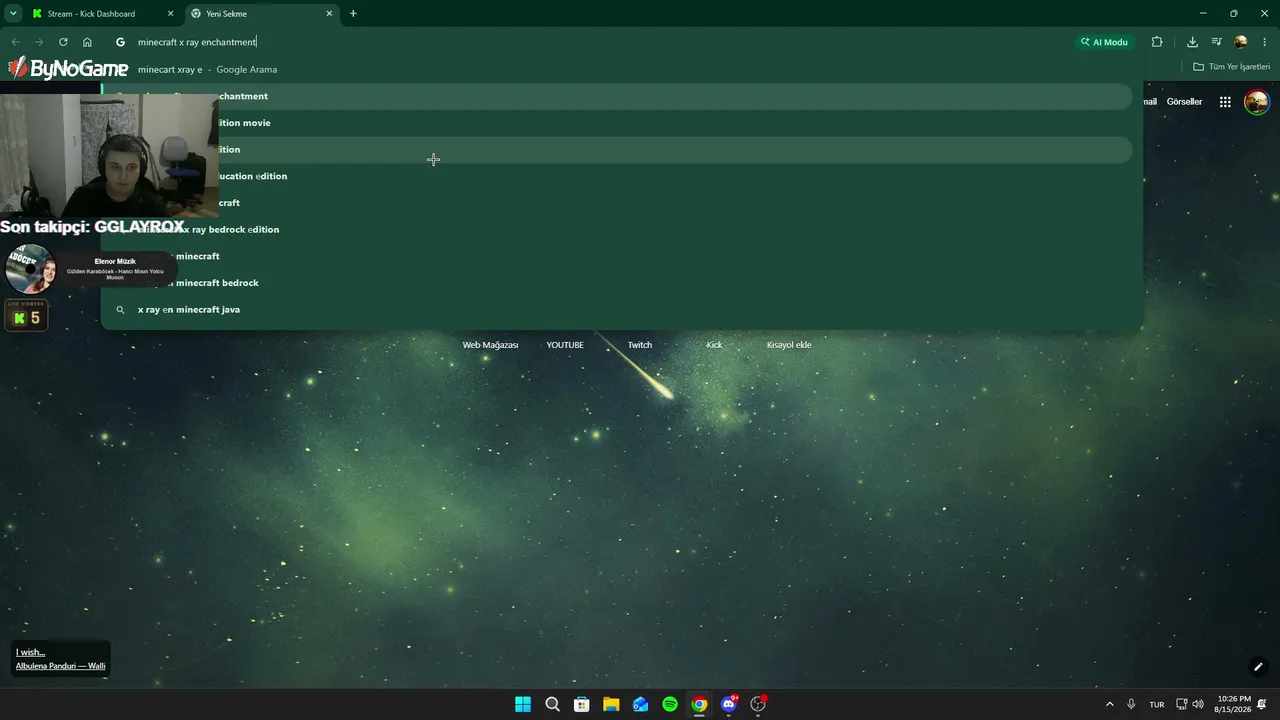
Task: Open the Tüm Yer İşaretleri bookmarks folder
Action: coord(1231,67)
